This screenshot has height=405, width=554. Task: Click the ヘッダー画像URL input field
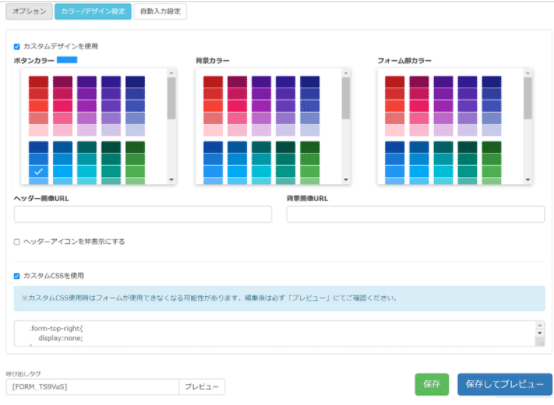(143, 214)
